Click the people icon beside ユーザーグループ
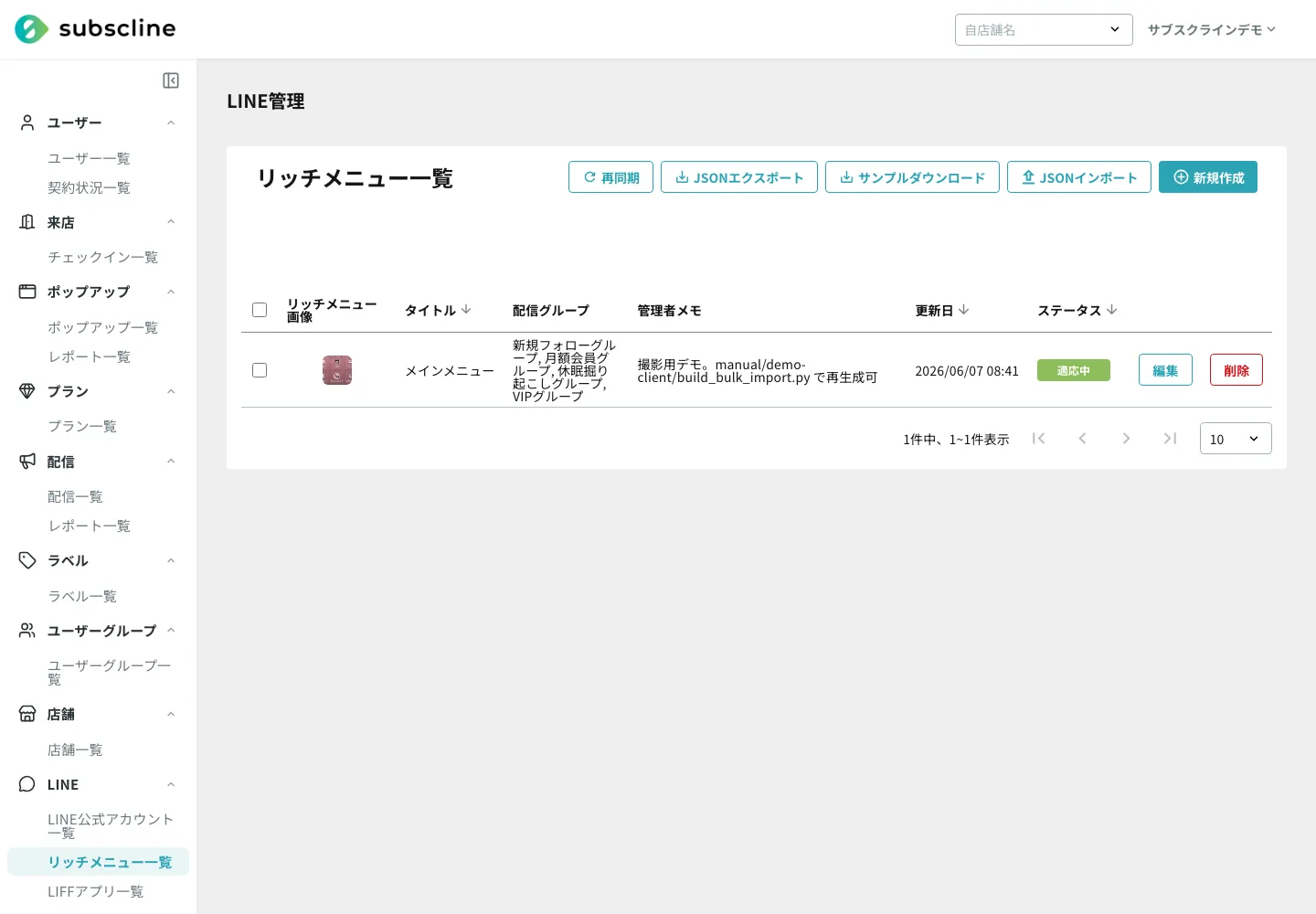The height and width of the screenshot is (914, 1316). pyautogui.click(x=27, y=631)
